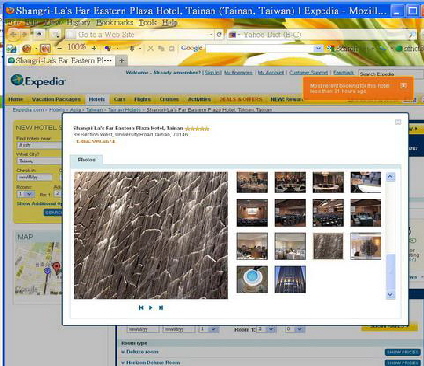Skip to the next photo in slideshow

click(161, 308)
